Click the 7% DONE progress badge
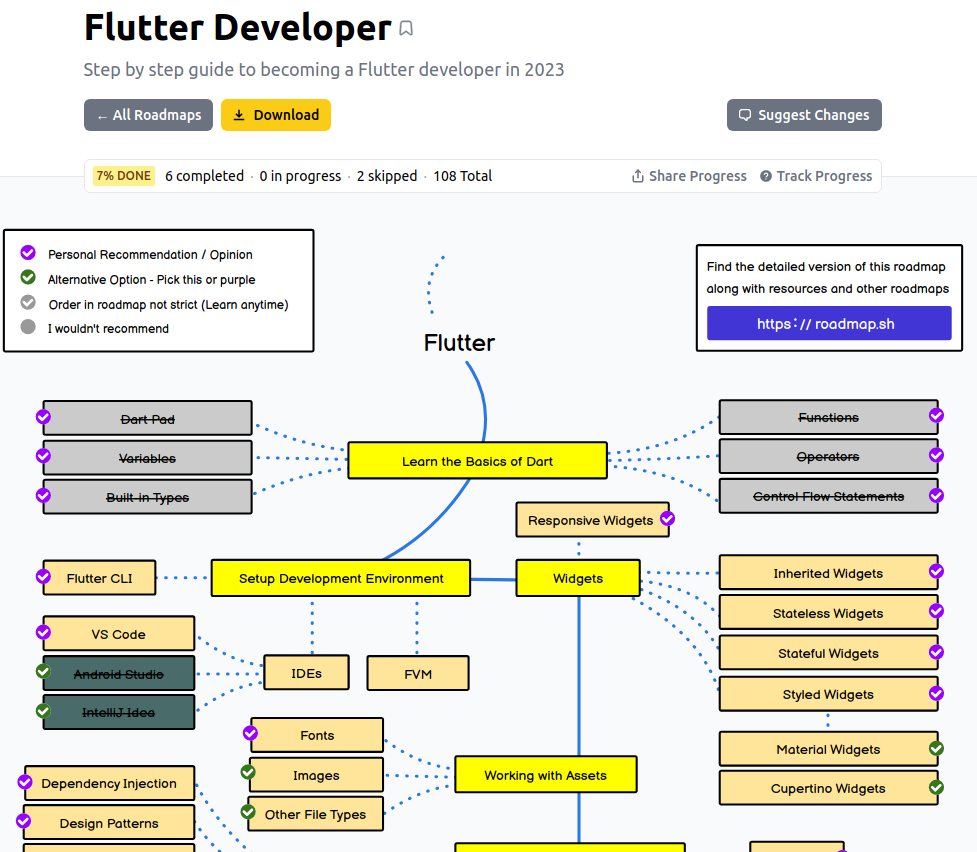 click(x=123, y=175)
